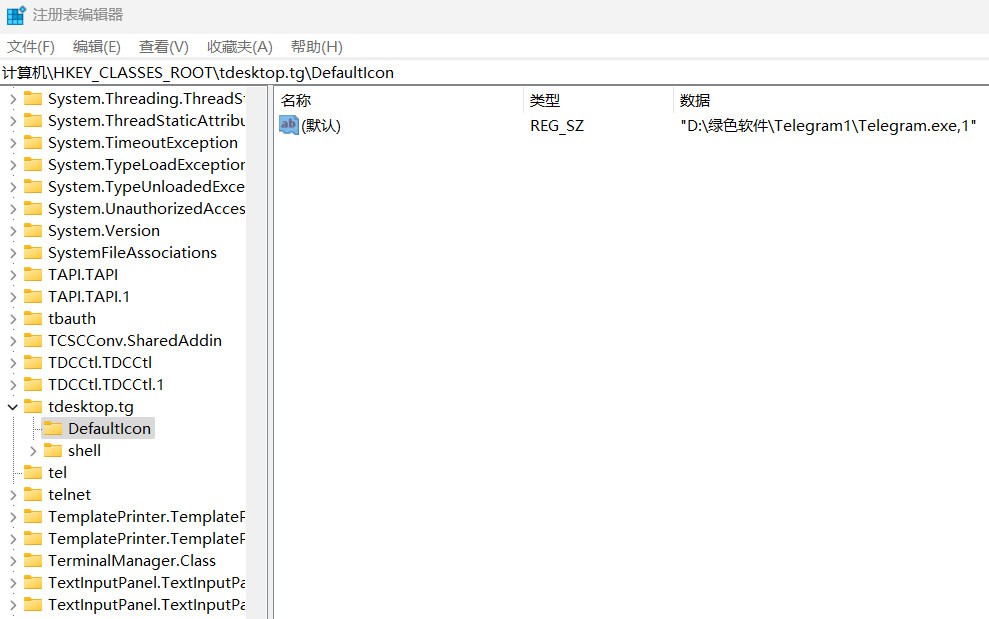The height and width of the screenshot is (619, 989).
Task: Expand the TDCCtl.TDCCtl key
Action: pyautogui.click(x=13, y=363)
